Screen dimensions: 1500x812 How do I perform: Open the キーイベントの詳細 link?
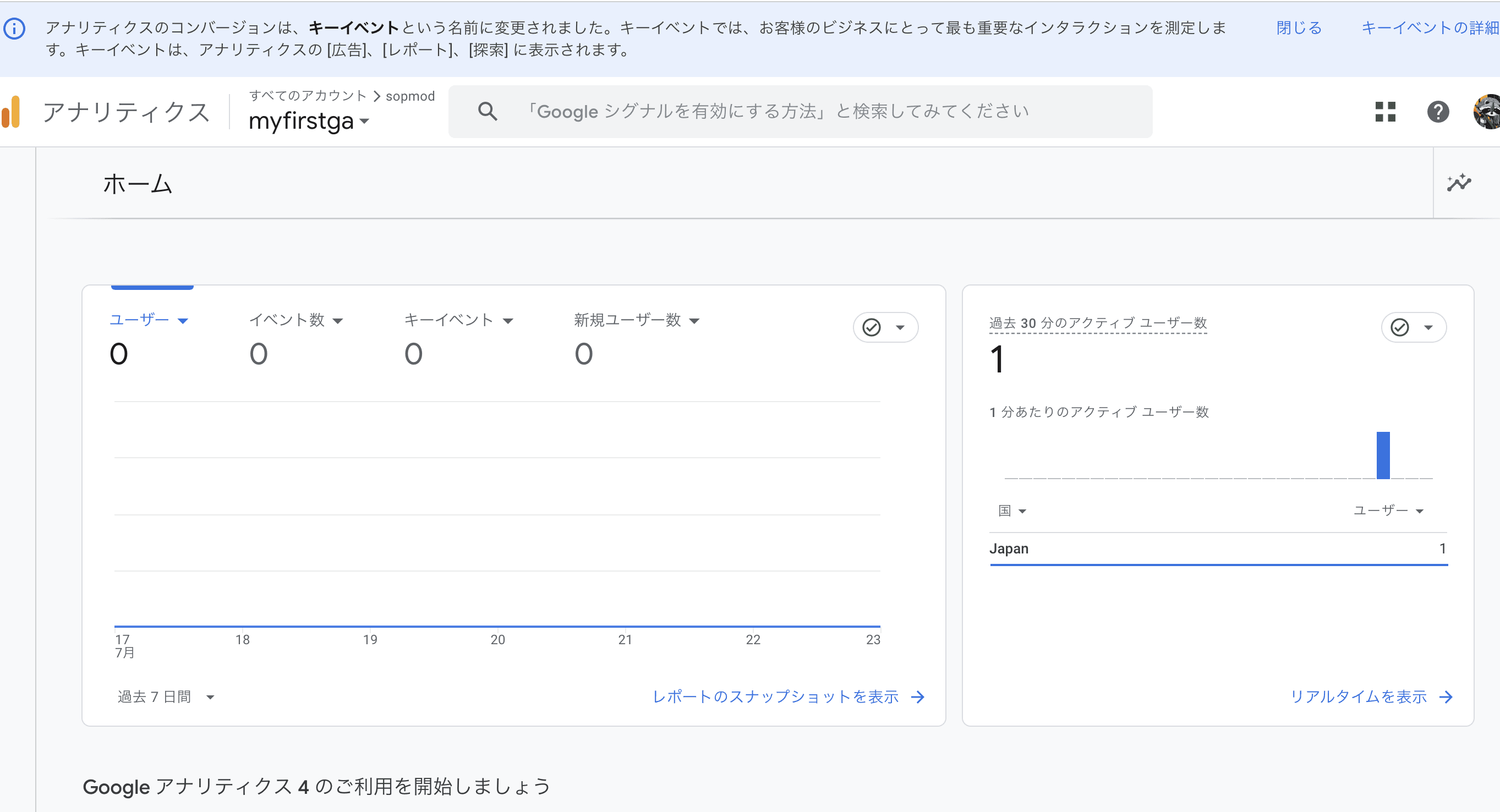pos(1430,28)
